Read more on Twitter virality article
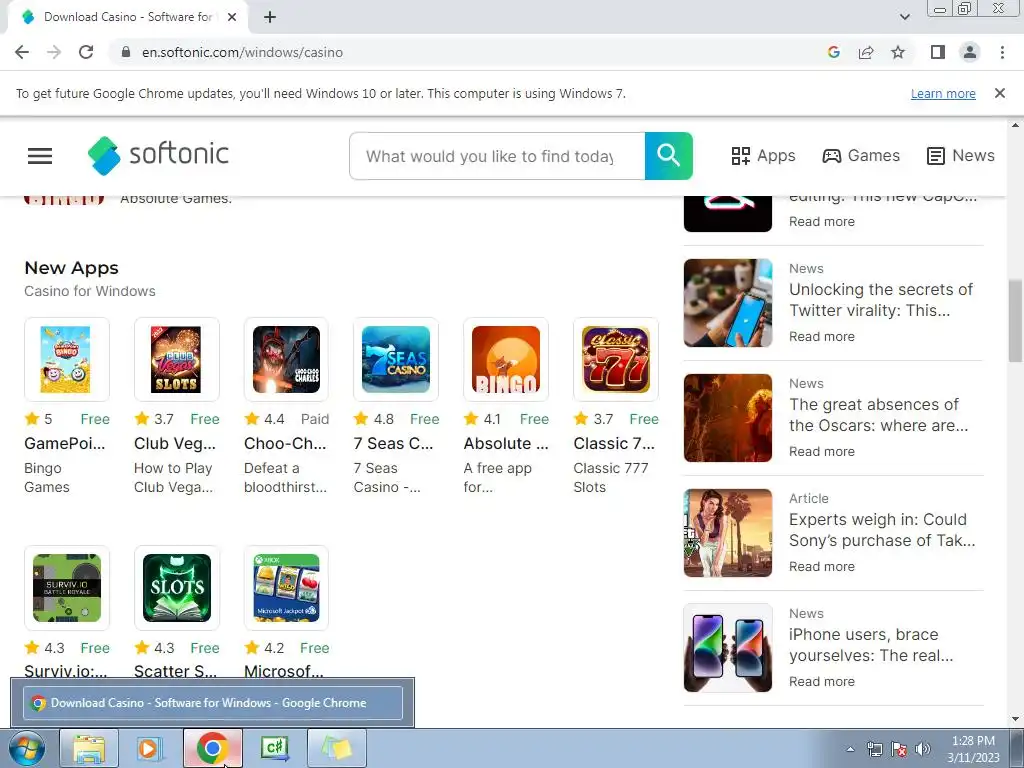The width and height of the screenshot is (1024, 768). point(822,336)
